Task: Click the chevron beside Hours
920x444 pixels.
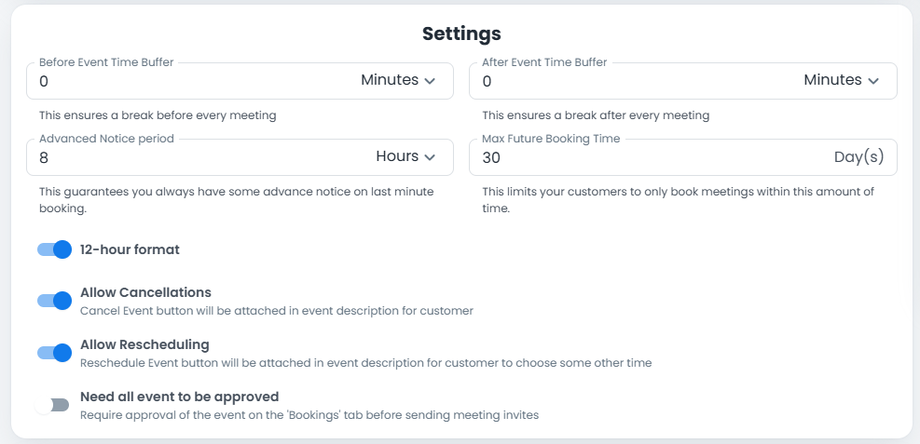Action: click(x=430, y=158)
